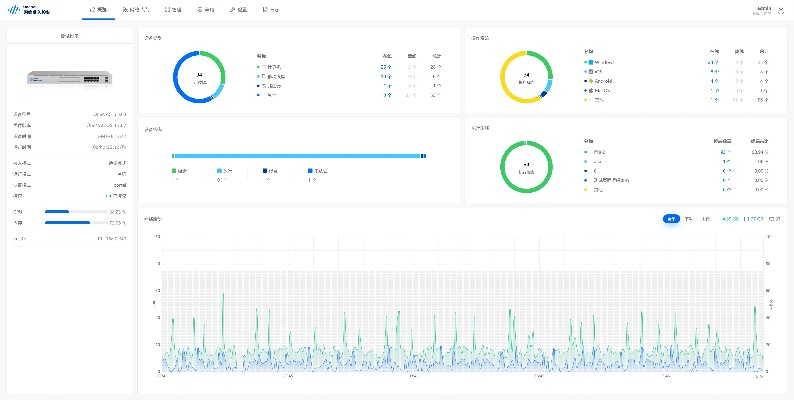The image size is (794, 400).
Task: Select the highlighted blue time-range pill above the traffic chart
Action: click(671, 218)
